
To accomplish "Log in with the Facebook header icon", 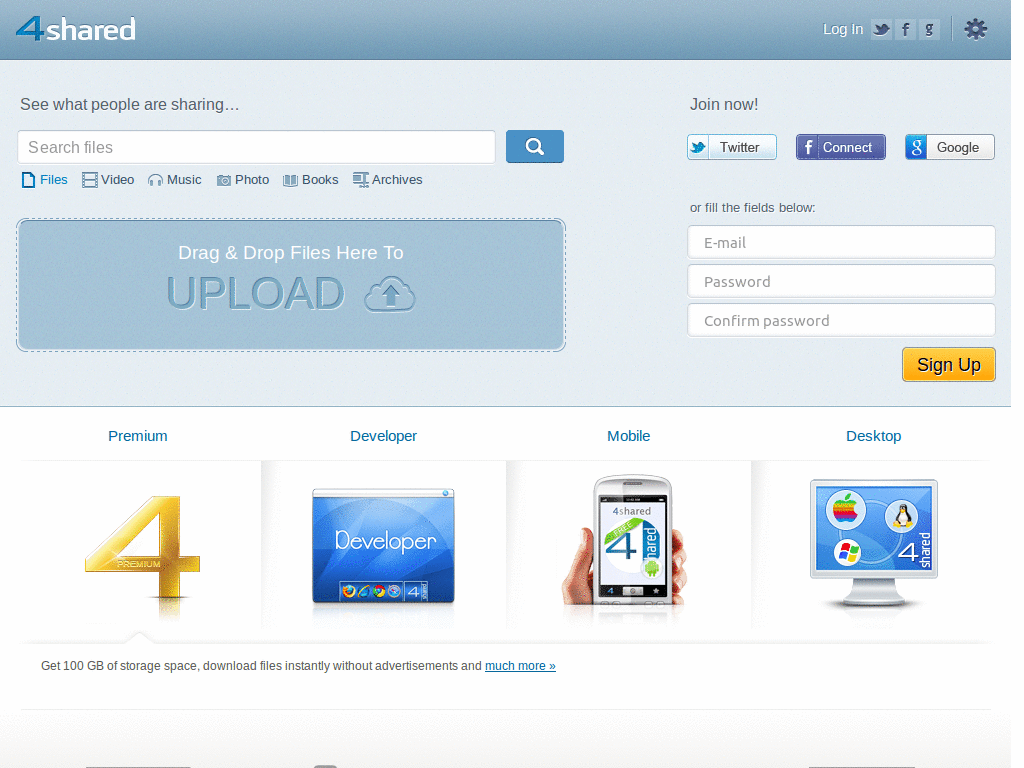I will (906, 29).
